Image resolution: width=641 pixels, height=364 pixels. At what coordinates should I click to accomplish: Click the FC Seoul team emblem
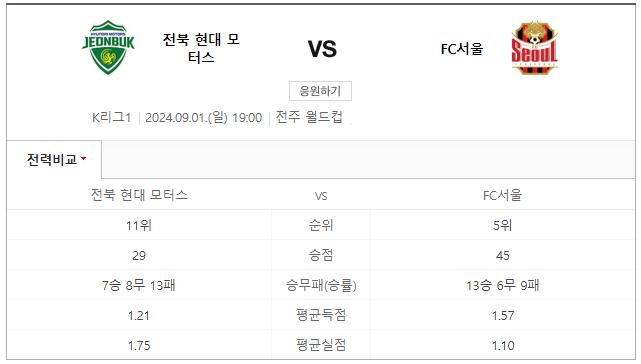pyautogui.click(x=535, y=47)
